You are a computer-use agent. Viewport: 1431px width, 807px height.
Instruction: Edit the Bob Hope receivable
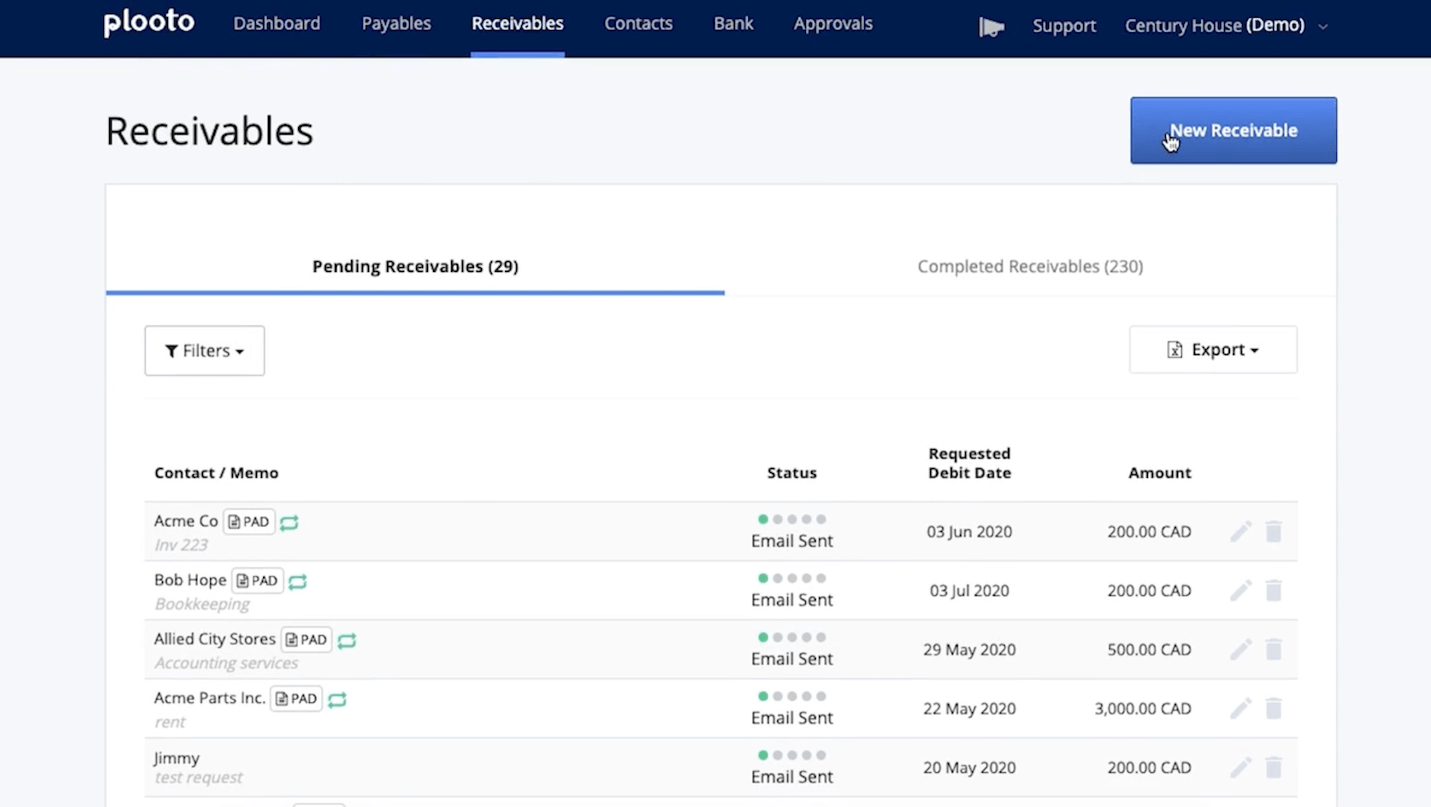point(1241,591)
